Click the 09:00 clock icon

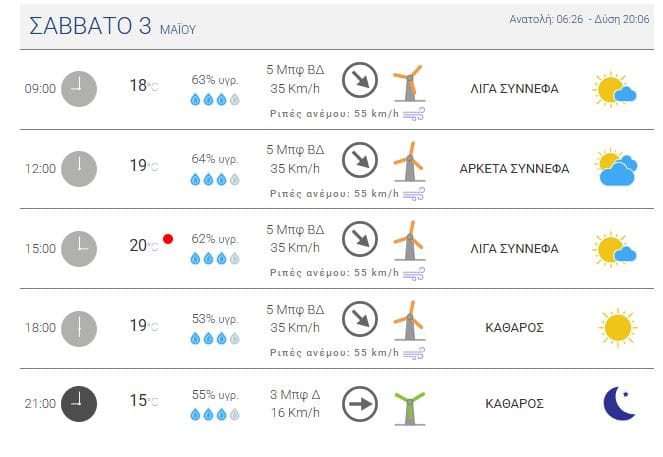tap(79, 89)
